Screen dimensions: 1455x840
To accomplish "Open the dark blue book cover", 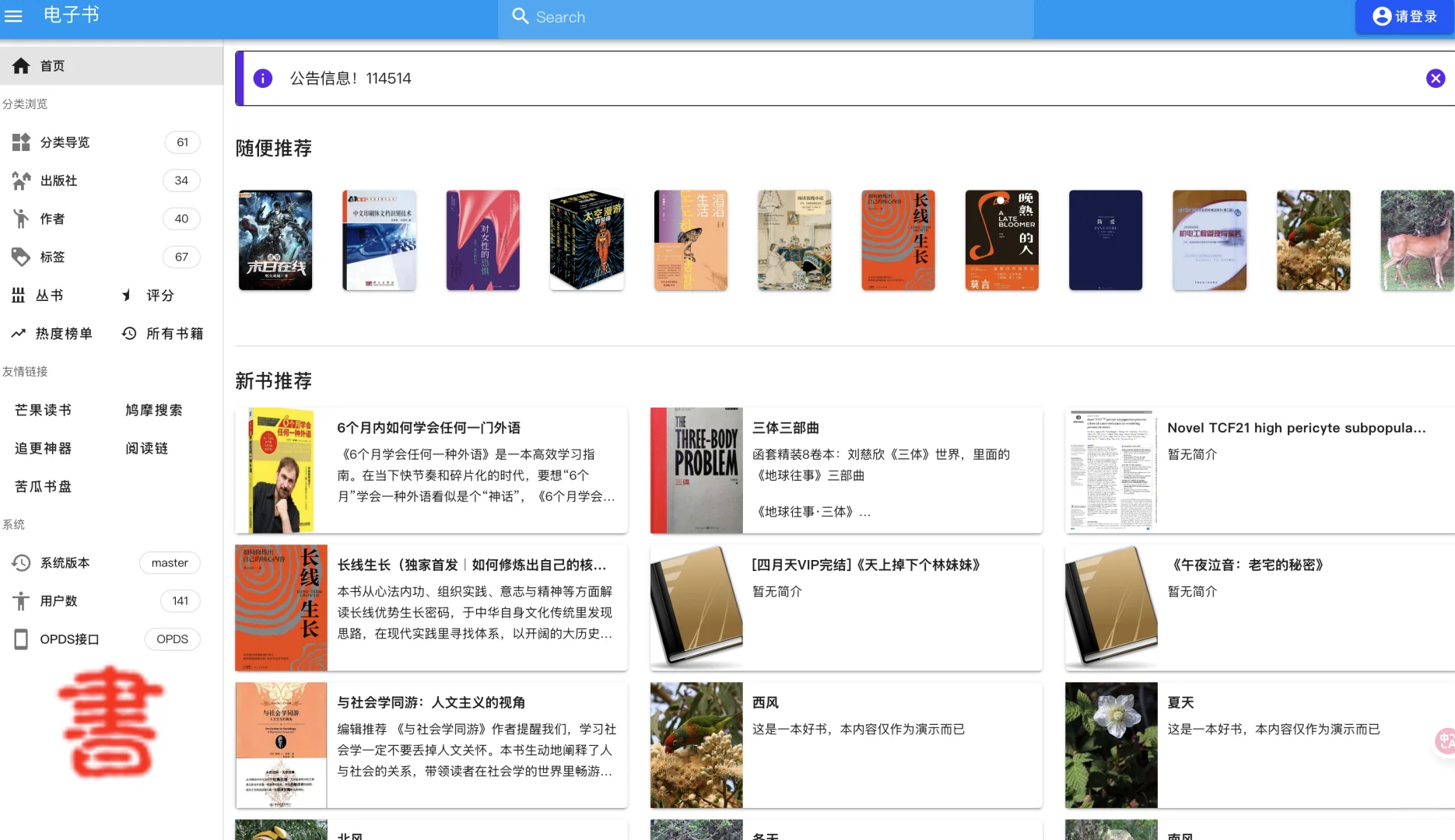I will 1106,240.
